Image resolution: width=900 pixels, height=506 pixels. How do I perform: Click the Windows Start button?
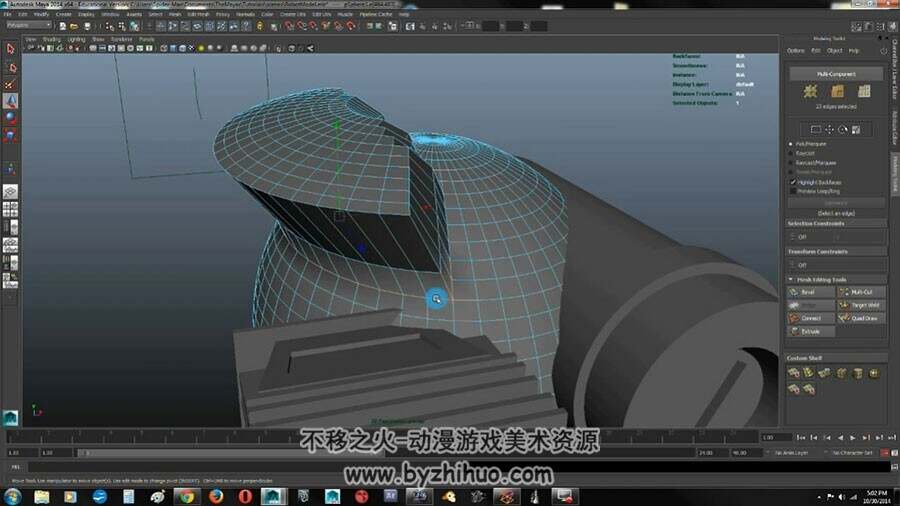[x=13, y=496]
